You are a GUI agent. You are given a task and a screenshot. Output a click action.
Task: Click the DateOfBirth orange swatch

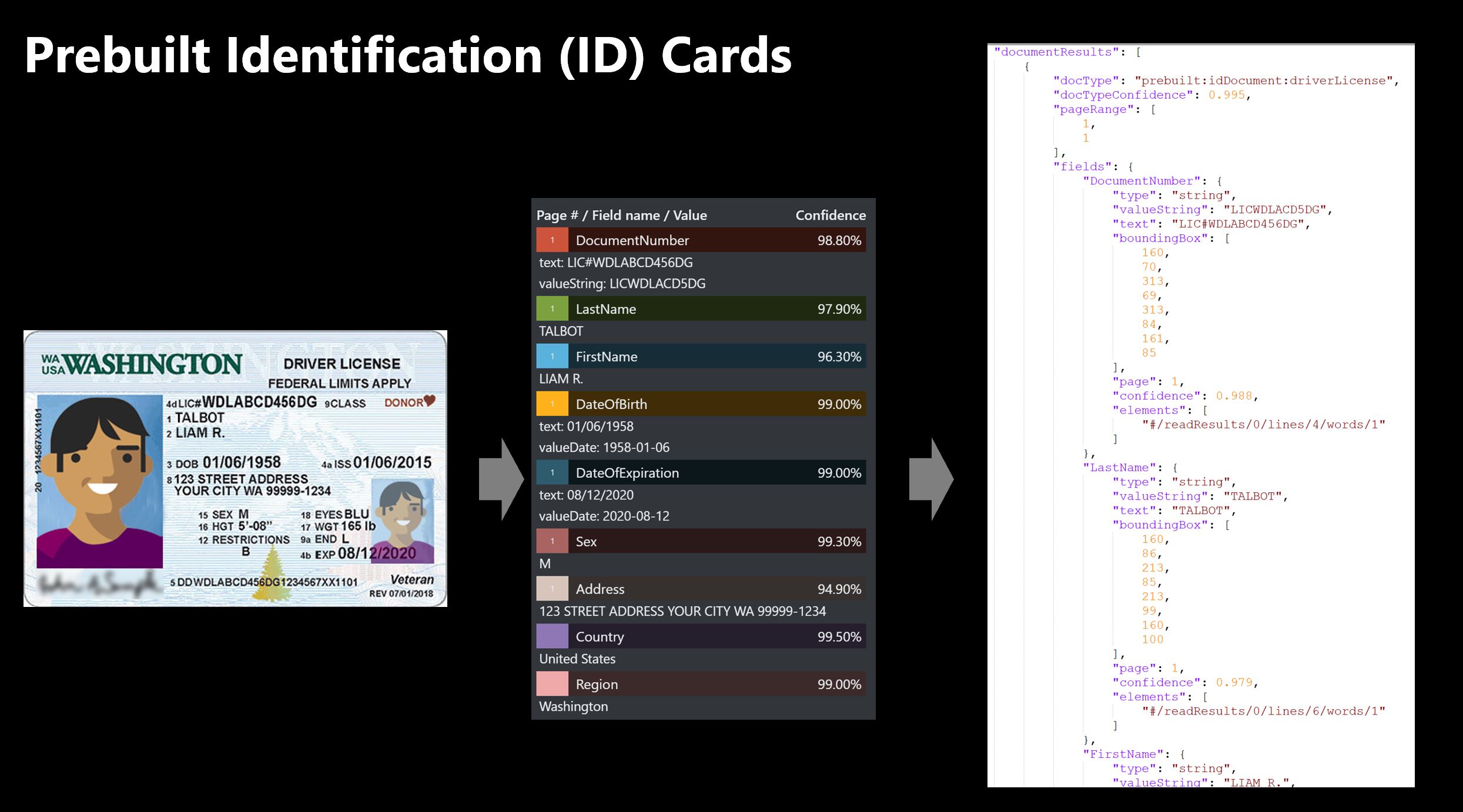(x=552, y=404)
